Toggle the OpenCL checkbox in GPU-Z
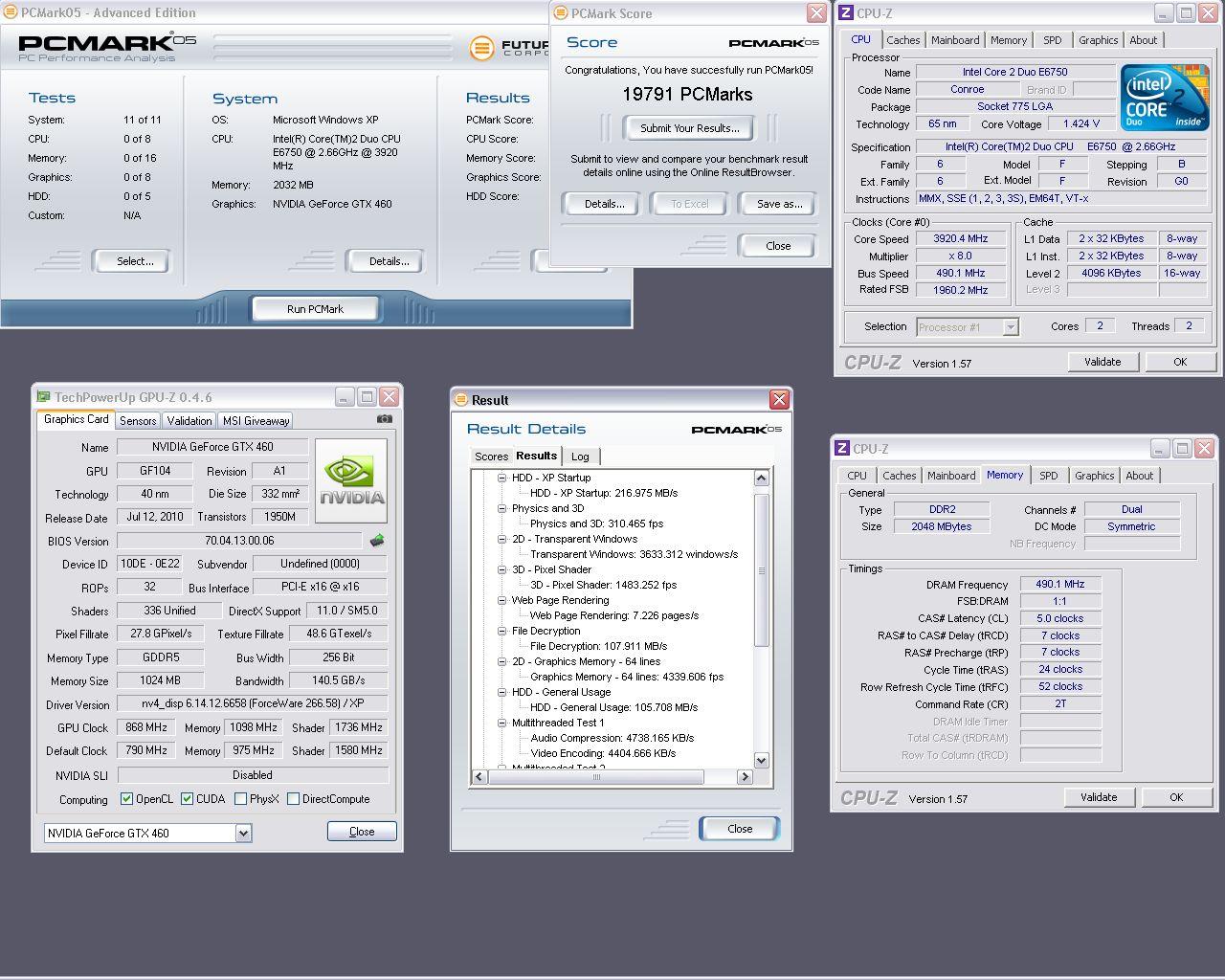Image resolution: width=1225 pixels, height=980 pixels. pos(126,798)
